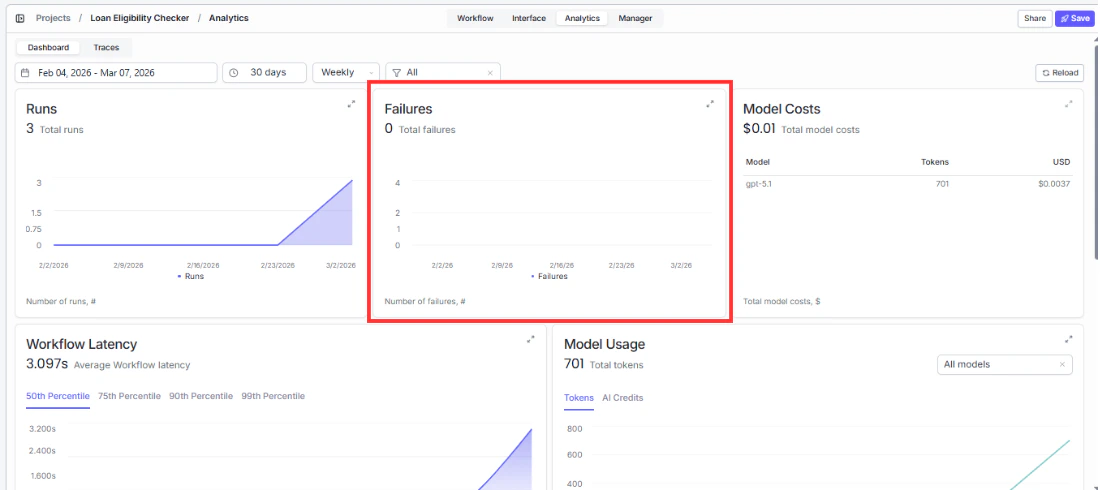This screenshot has width=1100, height=490.
Task: Toggle the sidebar panel icon beside Projects
Action: point(20,18)
